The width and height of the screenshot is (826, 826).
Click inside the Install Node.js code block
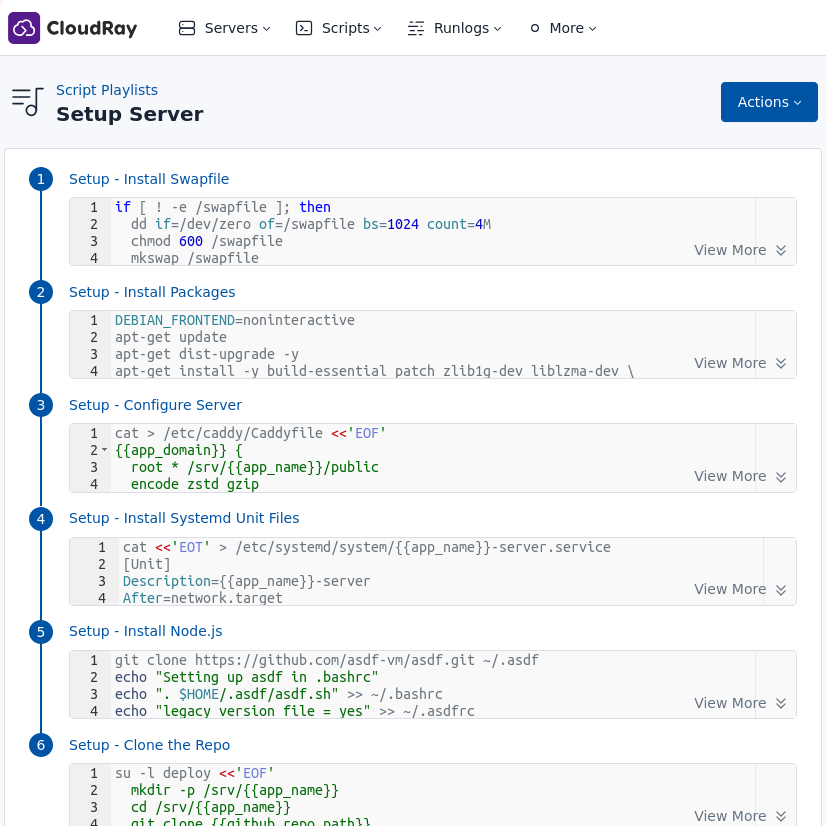click(400, 685)
